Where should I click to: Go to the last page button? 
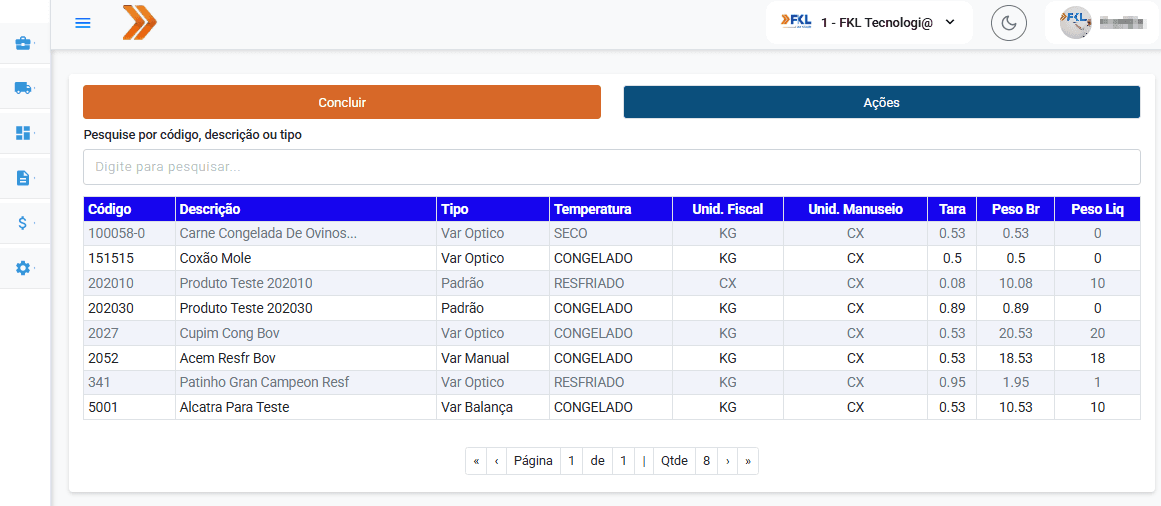pyautogui.click(x=747, y=461)
